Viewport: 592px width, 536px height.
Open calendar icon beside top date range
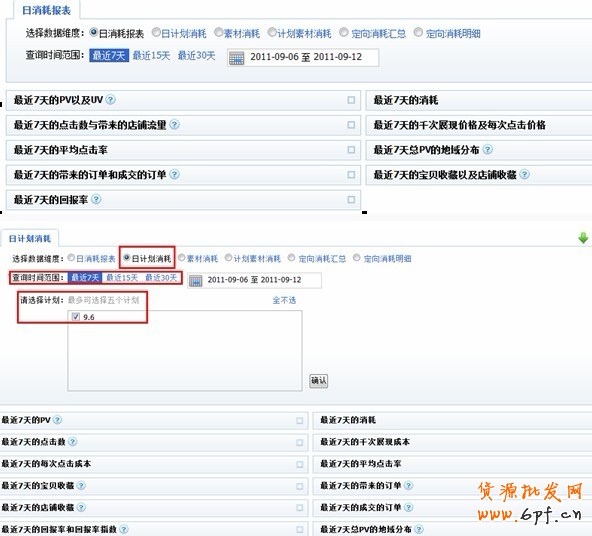point(236,58)
